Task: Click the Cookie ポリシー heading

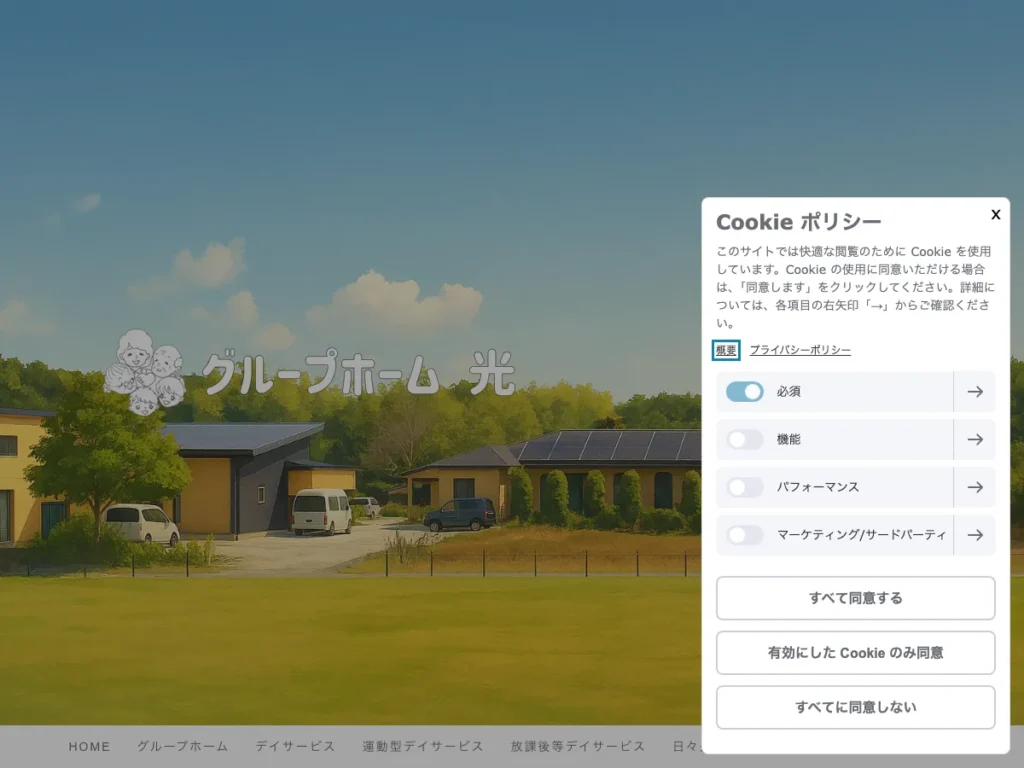Action: [x=798, y=222]
